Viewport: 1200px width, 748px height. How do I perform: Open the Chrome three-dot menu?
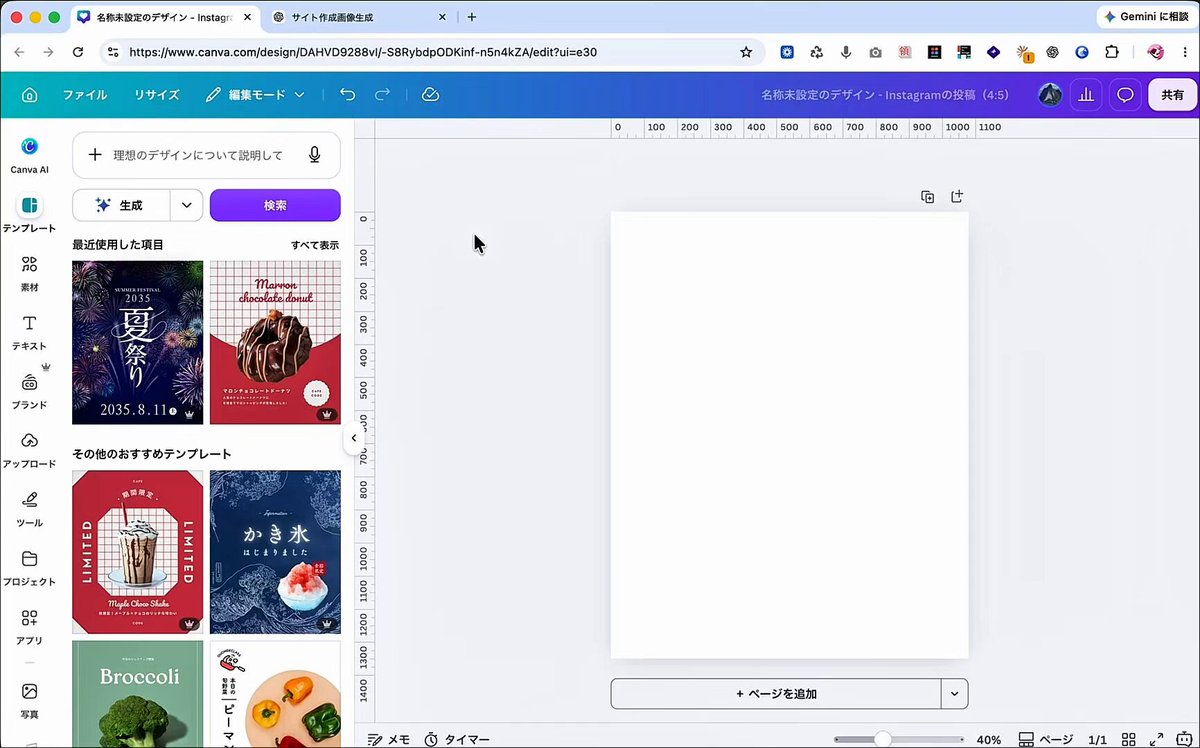pyautogui.click(x=1185, y=52)
